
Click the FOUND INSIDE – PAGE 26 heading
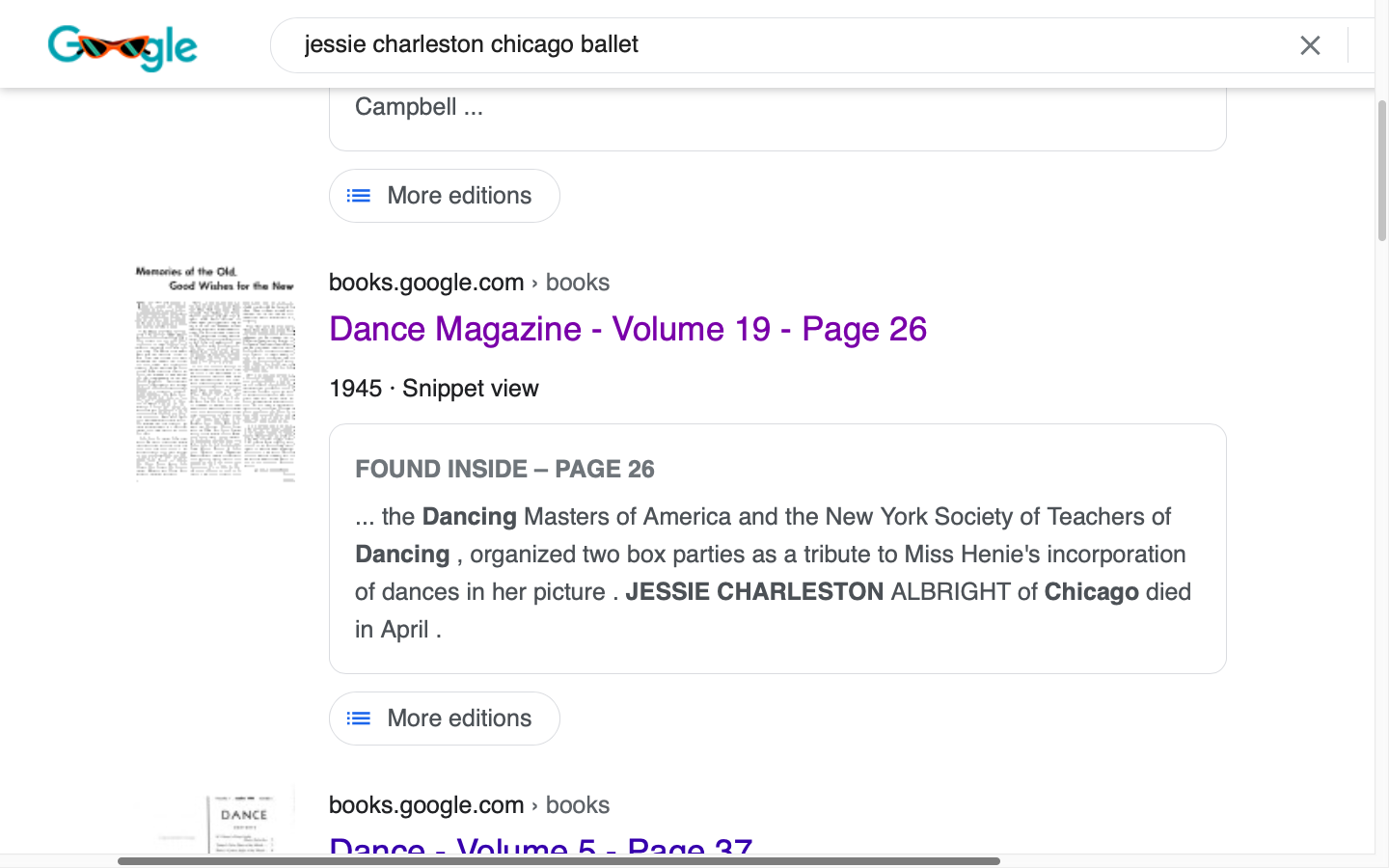pos(504,470)
